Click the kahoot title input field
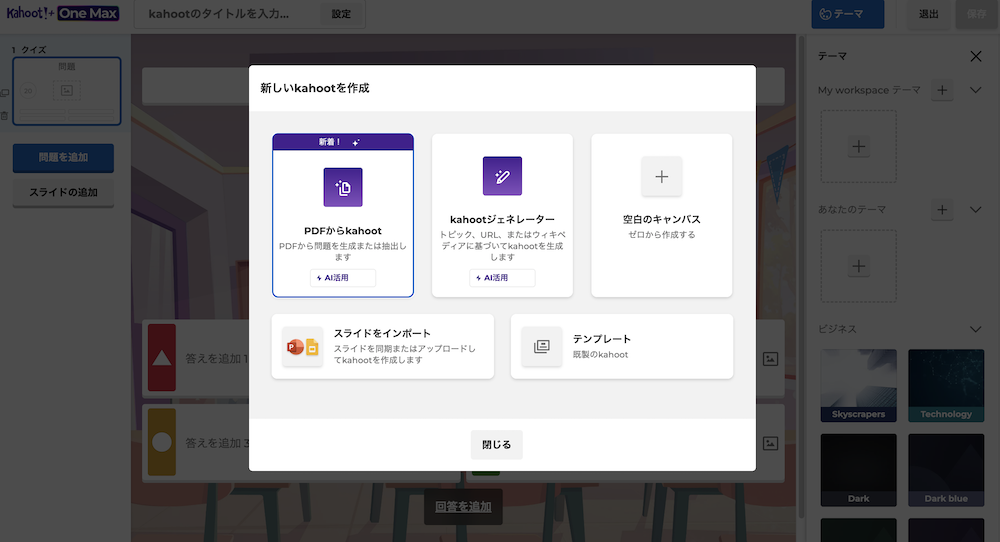 (226, 14)
